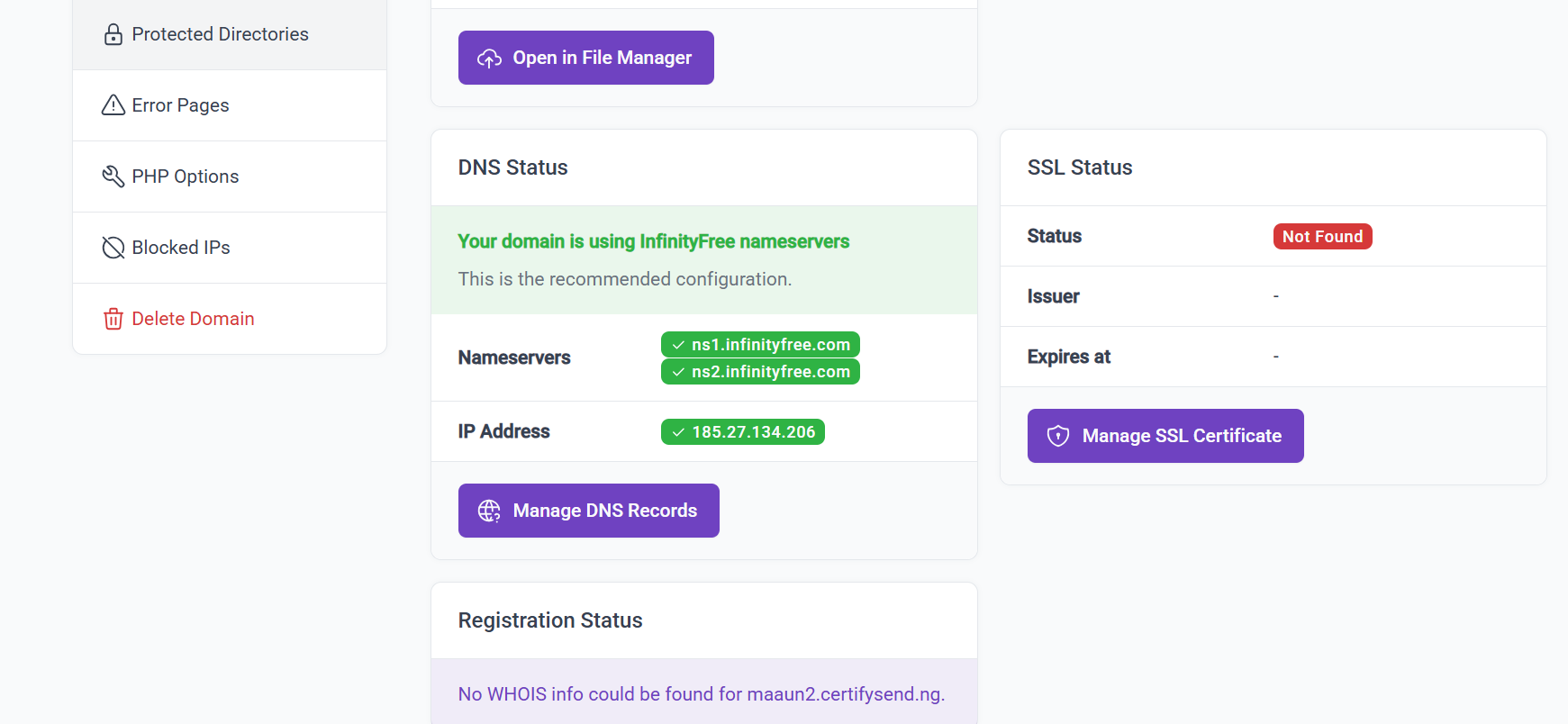Go to Error Pages in sidebar
Image resolution: width=1568 pixels, height=724 pixels.
point(180,105)
